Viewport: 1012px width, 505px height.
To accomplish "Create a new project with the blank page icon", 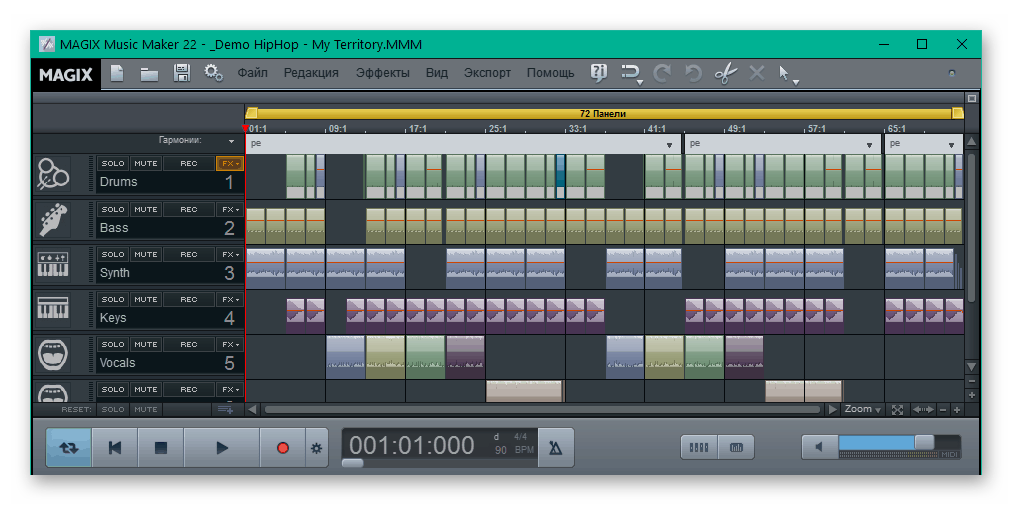I will pos(117,73).
